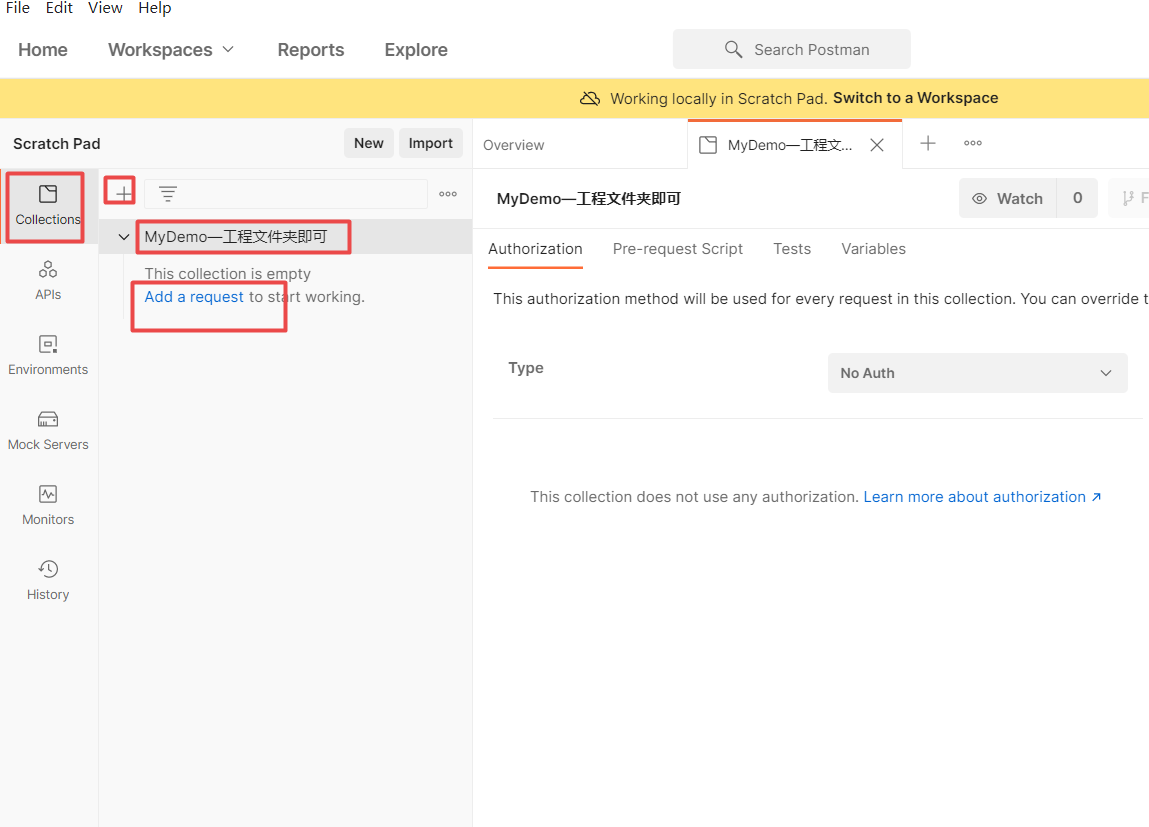
Task: Click the cloud-offline icon in the yellow banner
Action: pos(590,98)
